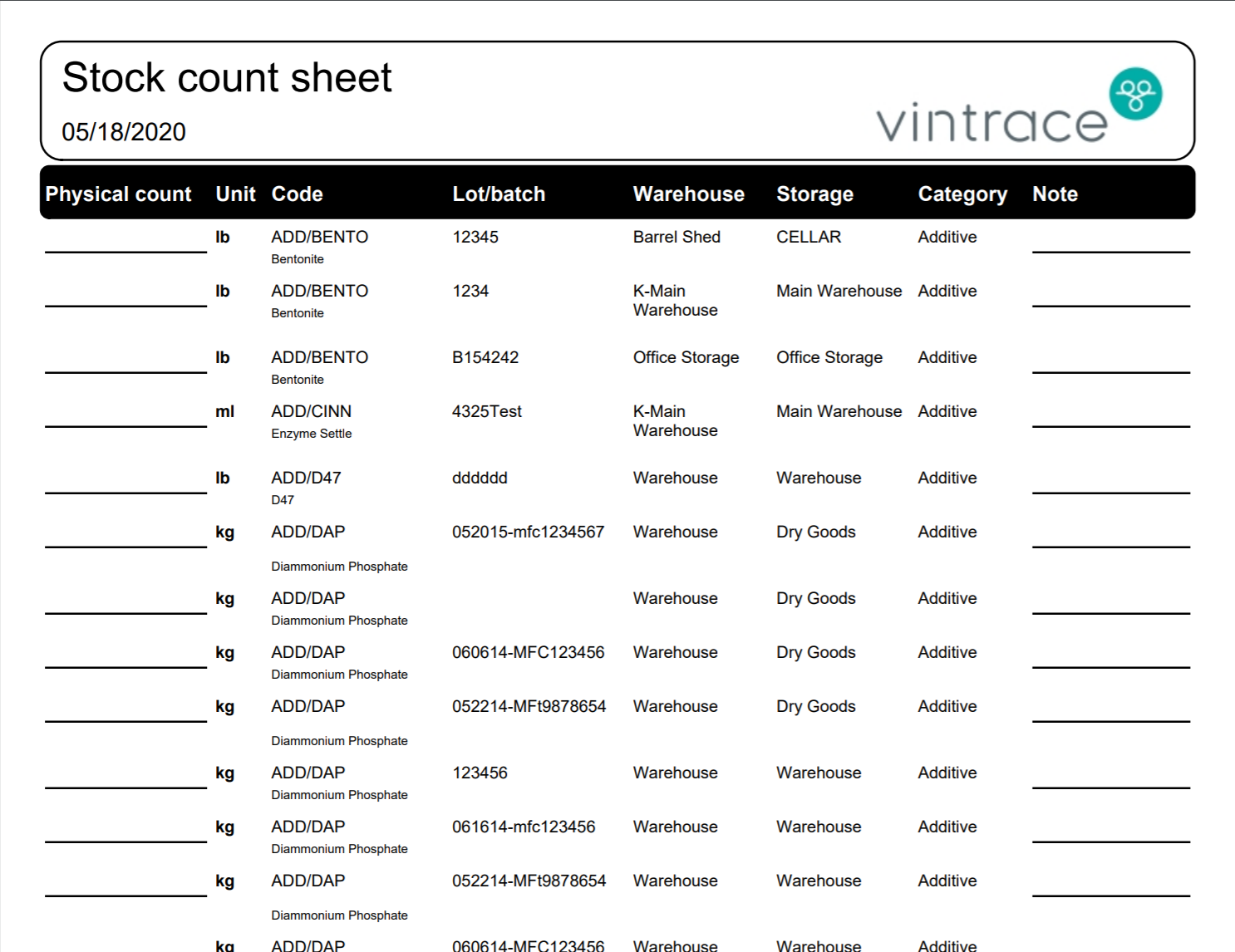Click the vintrace wordmark text
This screenshot has width=1235, height=952.
(x=991, y=124)
